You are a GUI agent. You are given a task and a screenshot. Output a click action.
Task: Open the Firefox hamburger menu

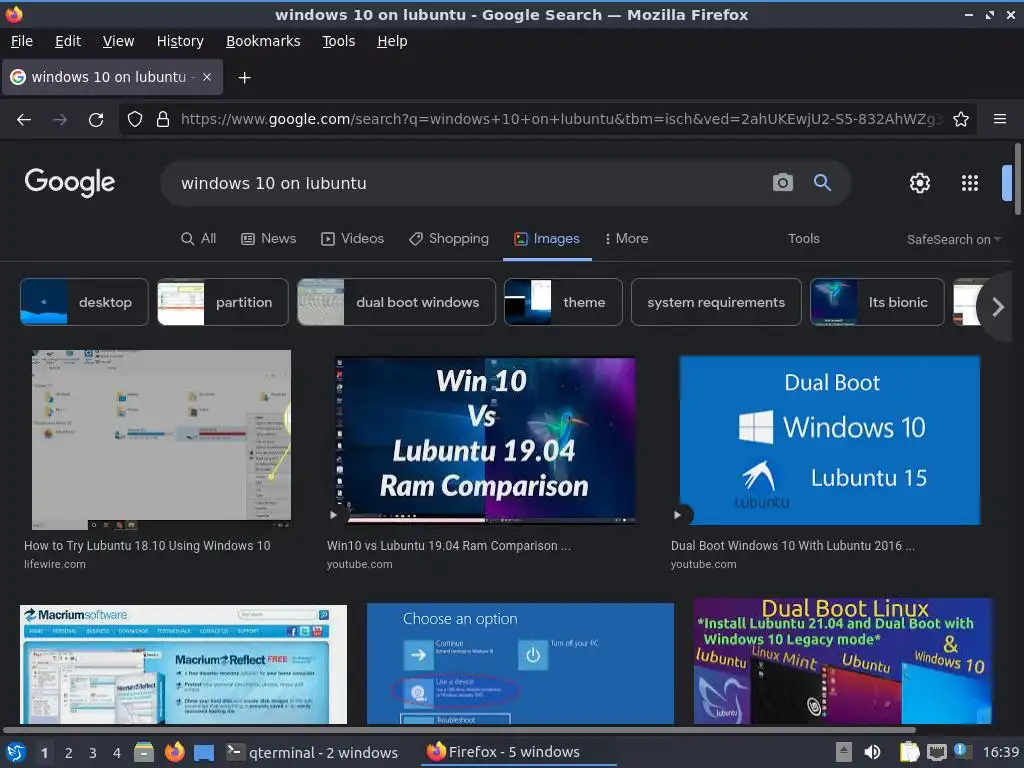(1000, 119)
